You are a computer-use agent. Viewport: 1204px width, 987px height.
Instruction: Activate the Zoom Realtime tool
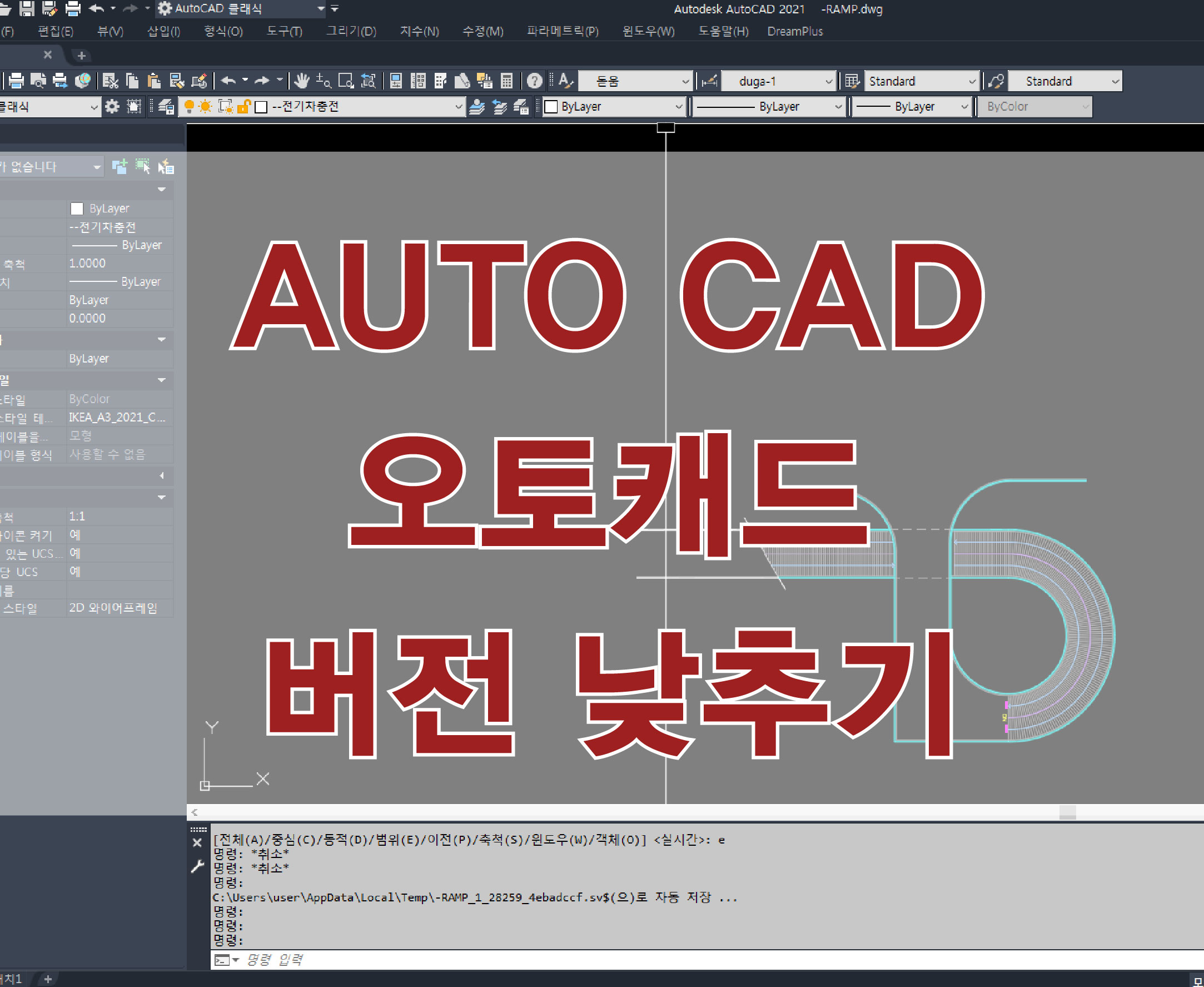[324, 81]
